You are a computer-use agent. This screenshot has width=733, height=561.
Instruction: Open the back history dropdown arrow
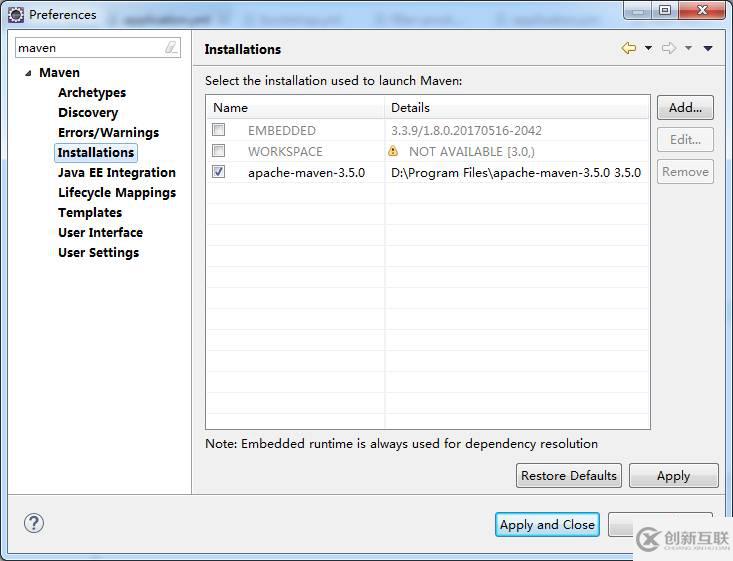(x=648, y=48)
